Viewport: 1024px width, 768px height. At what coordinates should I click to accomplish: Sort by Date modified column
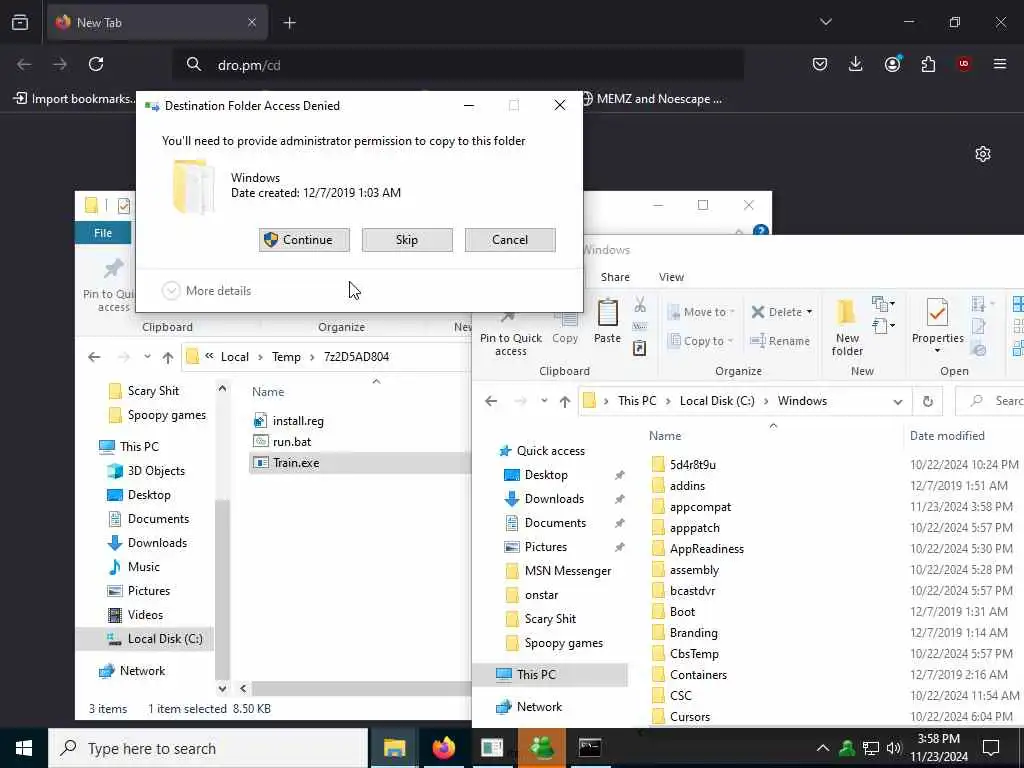947,436
